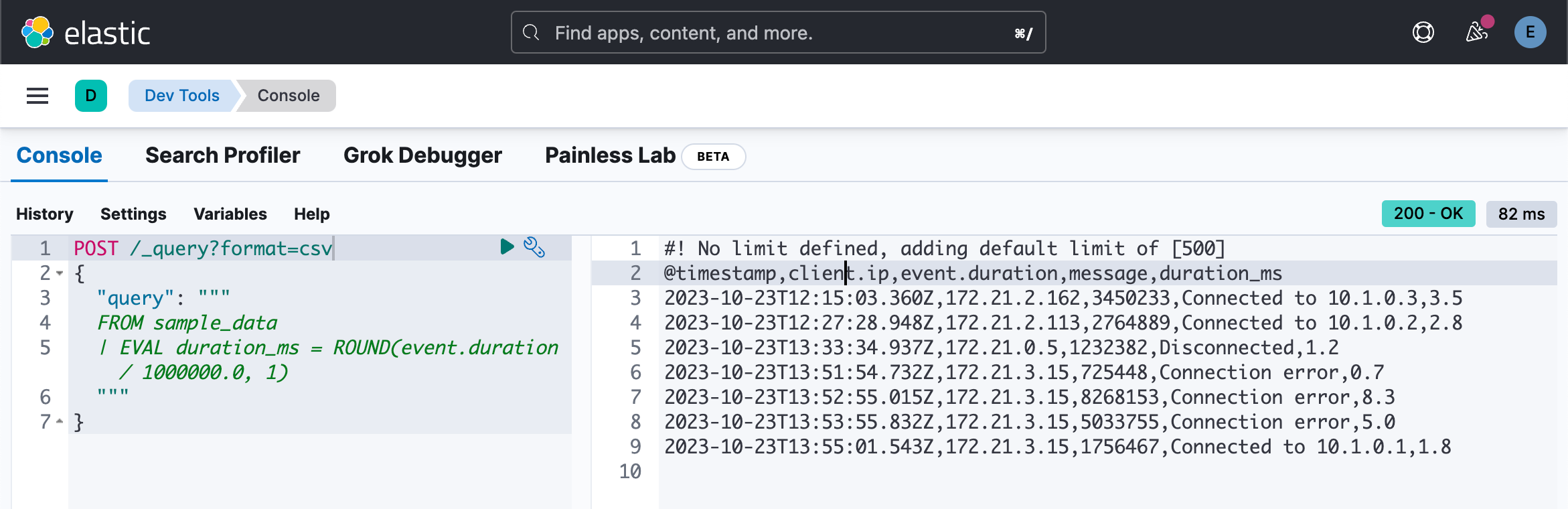
Task: Click line number 1 in editor gutter
Action: pos(45,248)
